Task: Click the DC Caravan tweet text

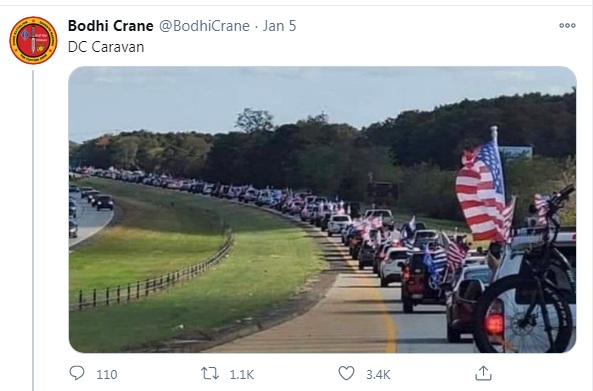Action: point(106,47)
